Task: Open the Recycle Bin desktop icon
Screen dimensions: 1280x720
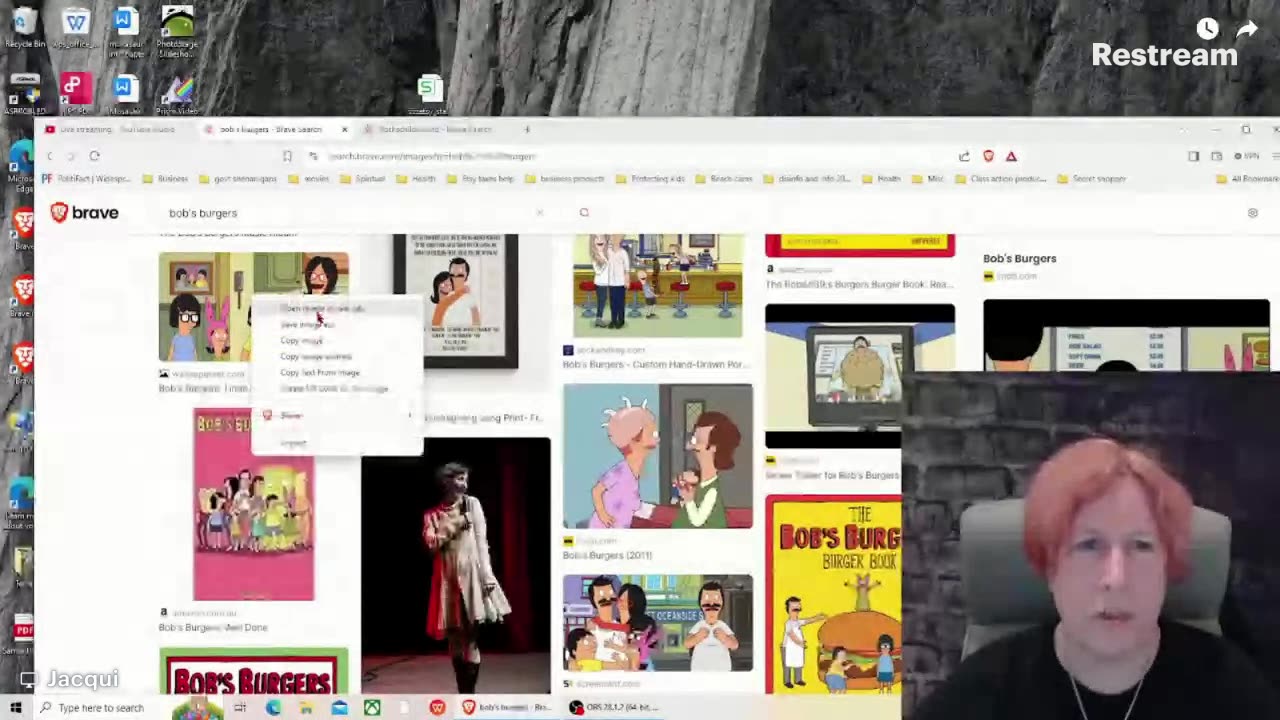Action: click(x=24, y=27)
